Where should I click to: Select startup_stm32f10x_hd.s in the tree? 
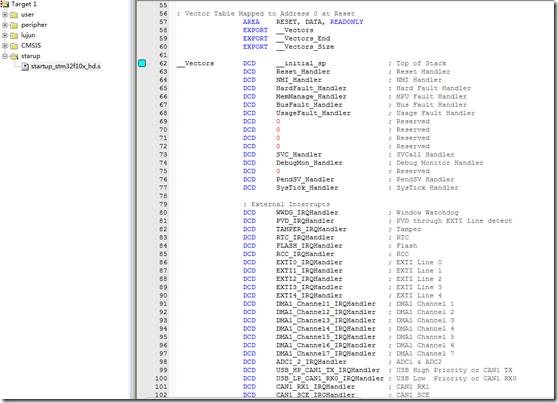pos(66,67)
